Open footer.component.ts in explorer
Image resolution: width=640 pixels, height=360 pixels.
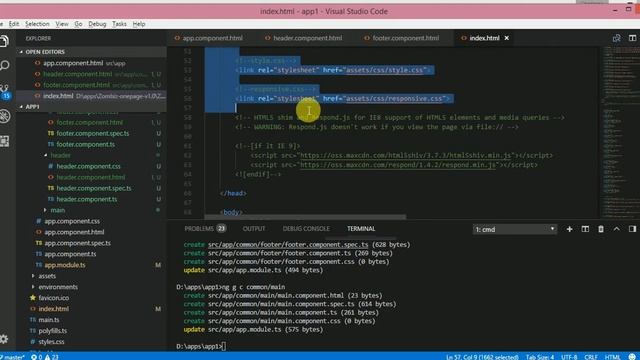[x=85, y=144]
